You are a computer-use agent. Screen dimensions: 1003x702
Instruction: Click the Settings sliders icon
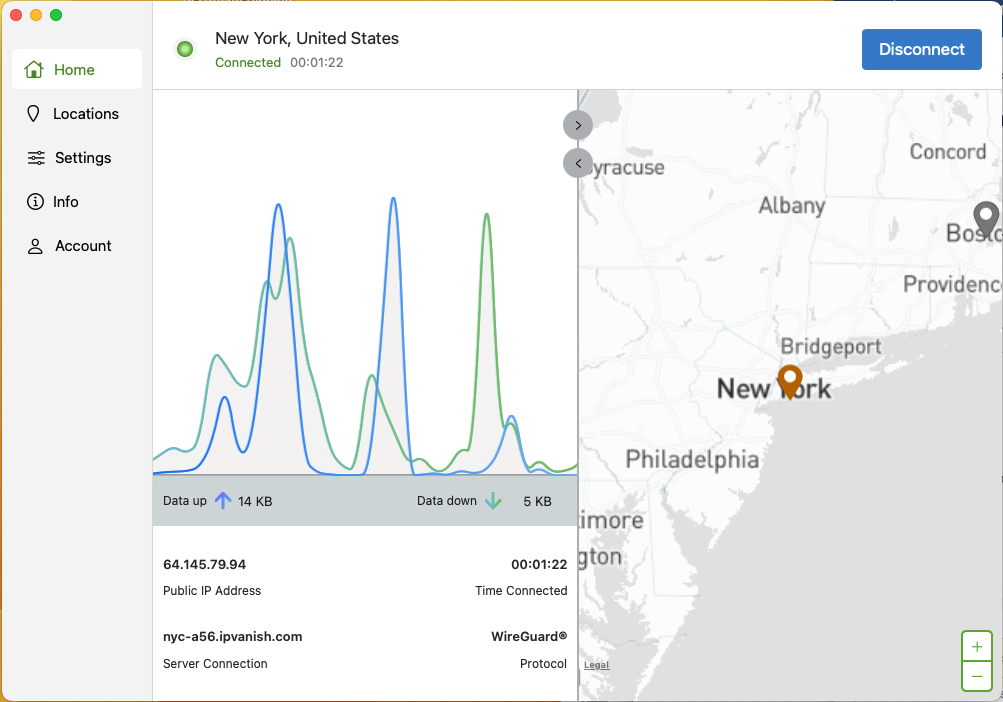[x=36, y=158]
